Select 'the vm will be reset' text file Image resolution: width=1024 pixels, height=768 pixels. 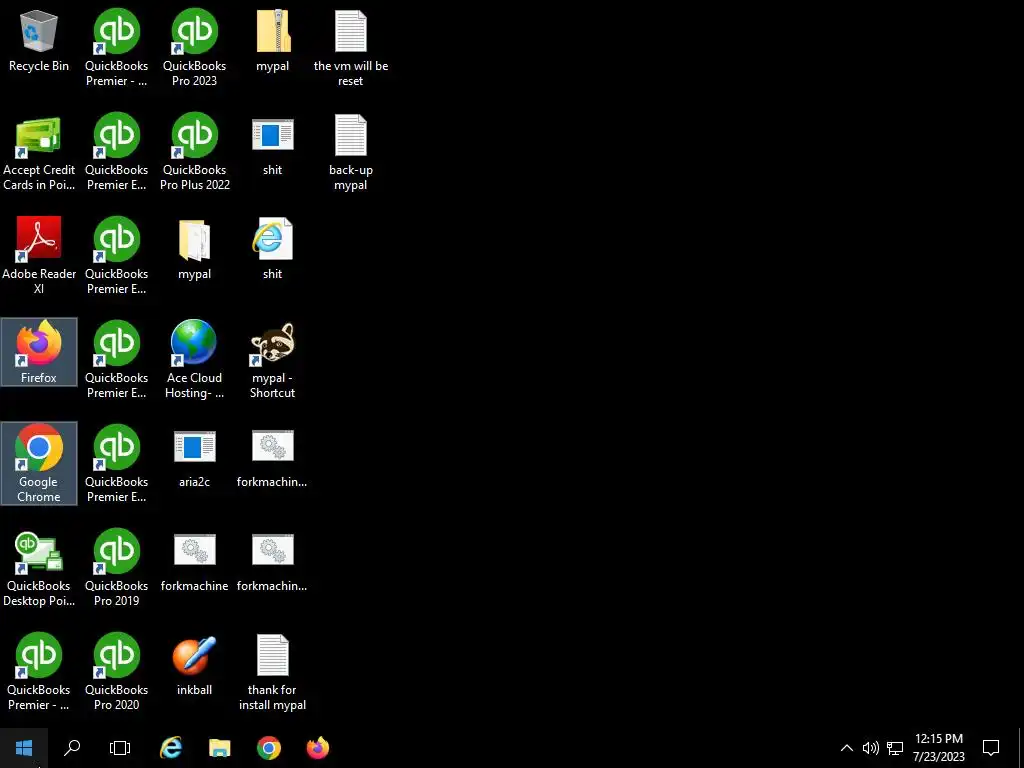click(x=351, y=48)
